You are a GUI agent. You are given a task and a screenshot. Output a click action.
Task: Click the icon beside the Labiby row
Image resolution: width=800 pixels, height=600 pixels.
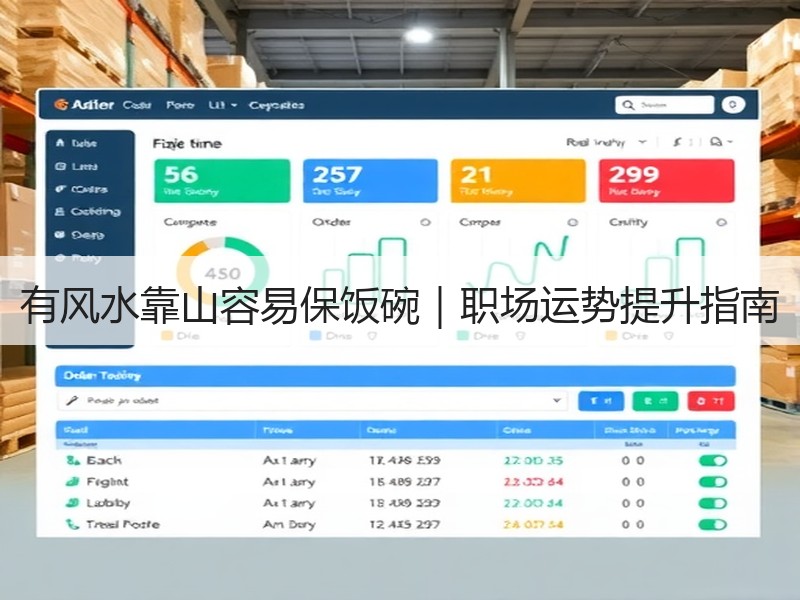pyautogui.click(x=73, y=503)
